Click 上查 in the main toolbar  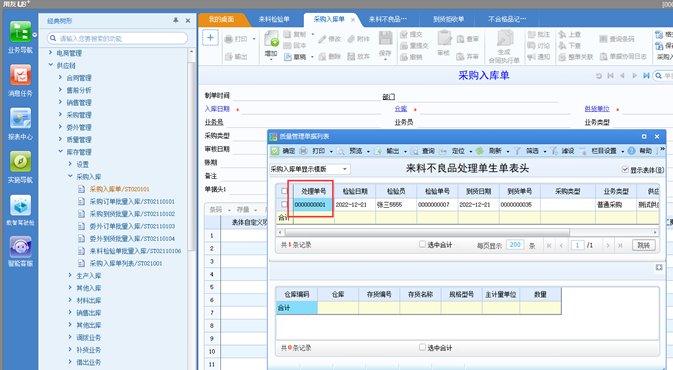[x=570, y=34]
